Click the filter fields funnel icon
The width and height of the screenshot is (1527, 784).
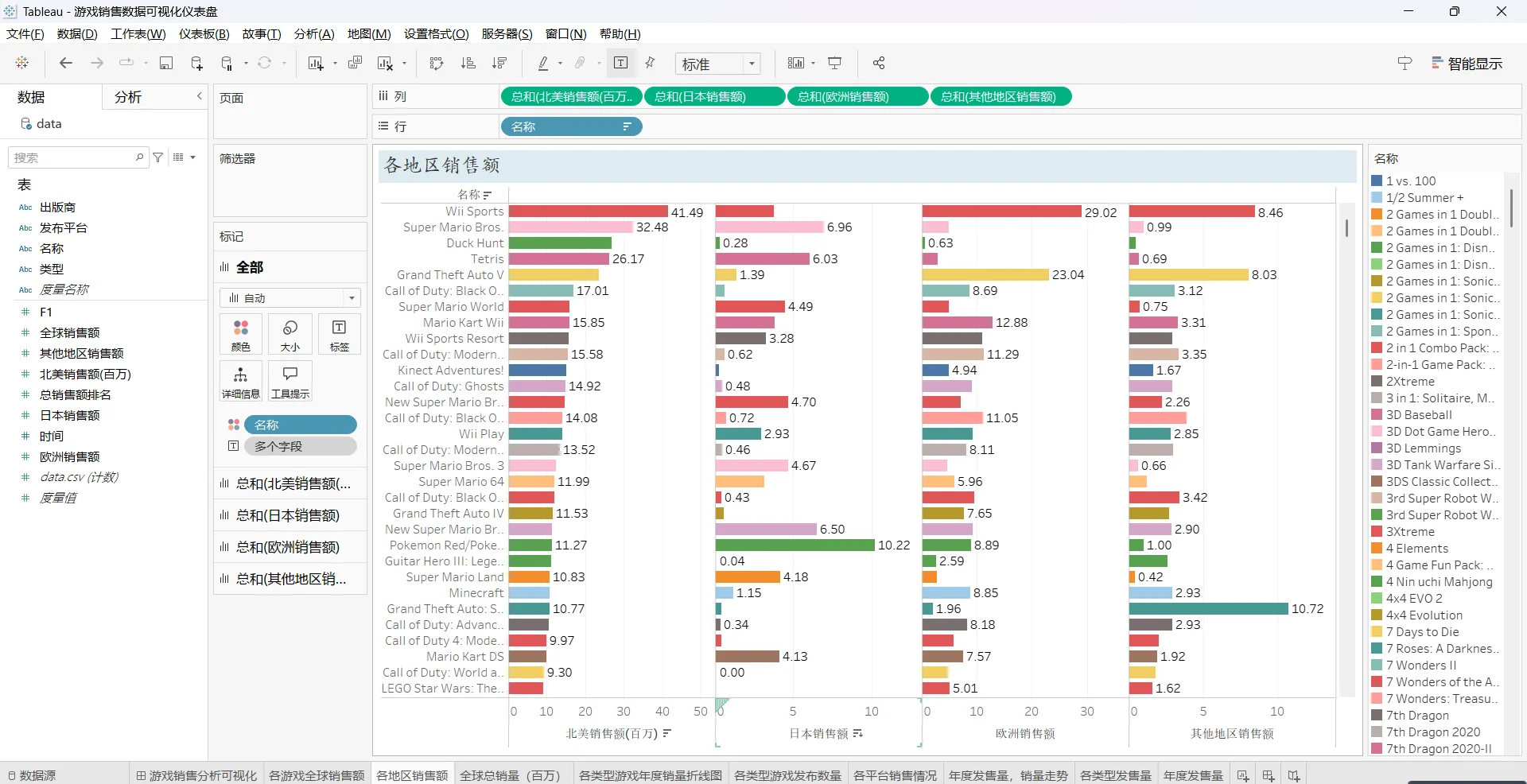pos(158,157)
